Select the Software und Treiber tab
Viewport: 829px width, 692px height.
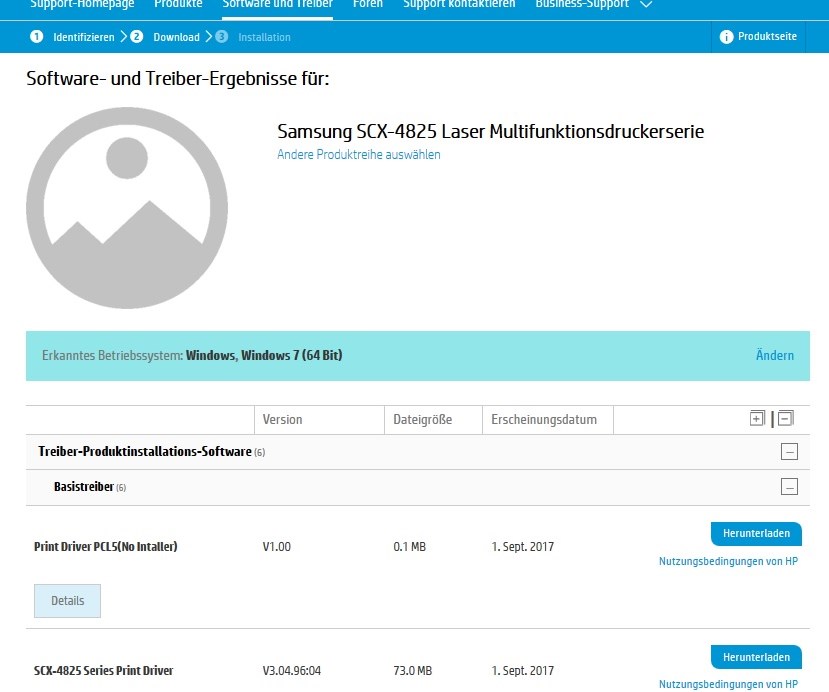click(x=278, y=4)
